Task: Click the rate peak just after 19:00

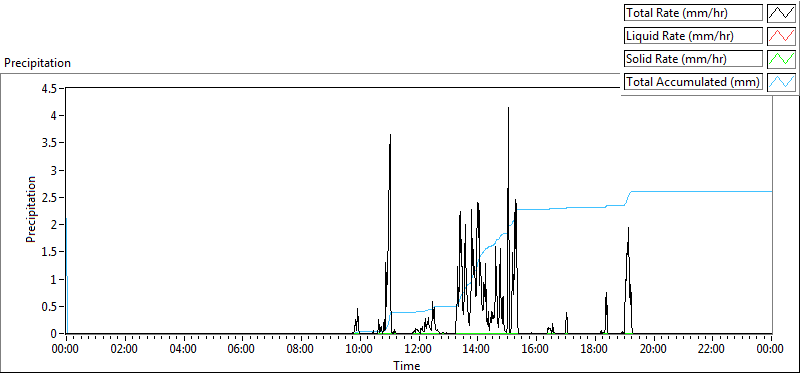Action: point(629,229)
